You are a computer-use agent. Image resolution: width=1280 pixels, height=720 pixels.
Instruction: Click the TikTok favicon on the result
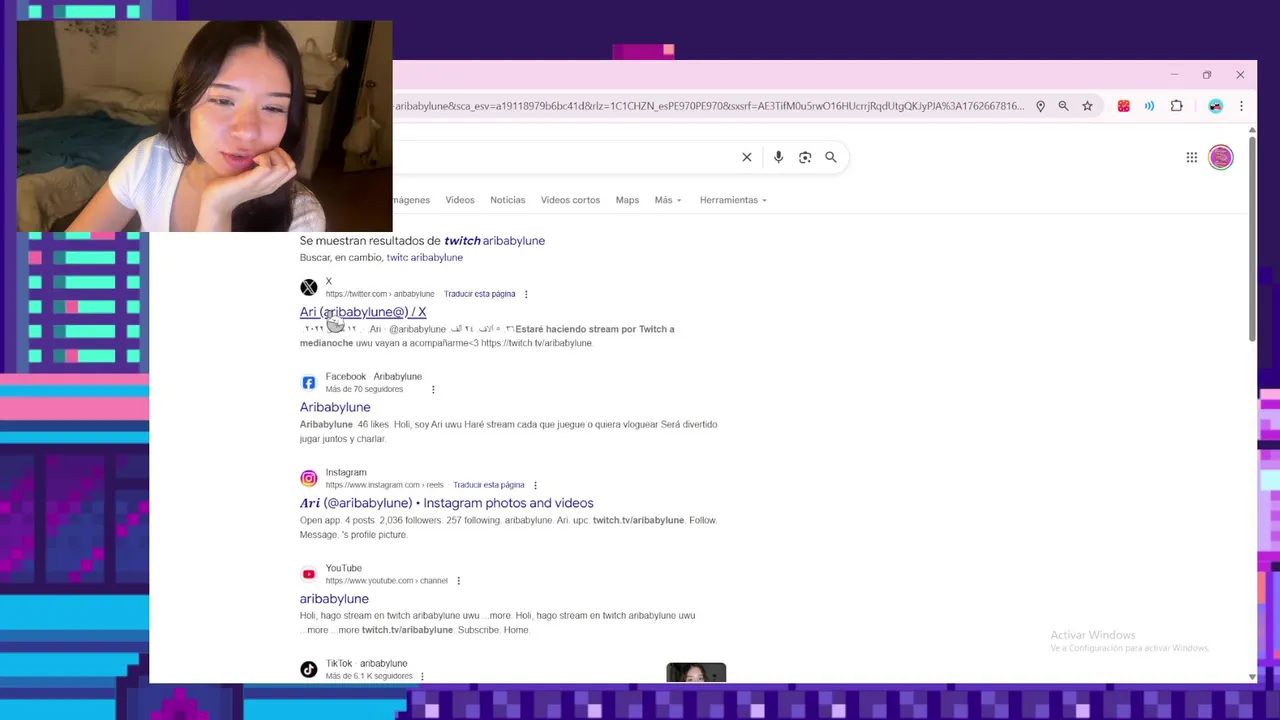click(x=309, y=669)
